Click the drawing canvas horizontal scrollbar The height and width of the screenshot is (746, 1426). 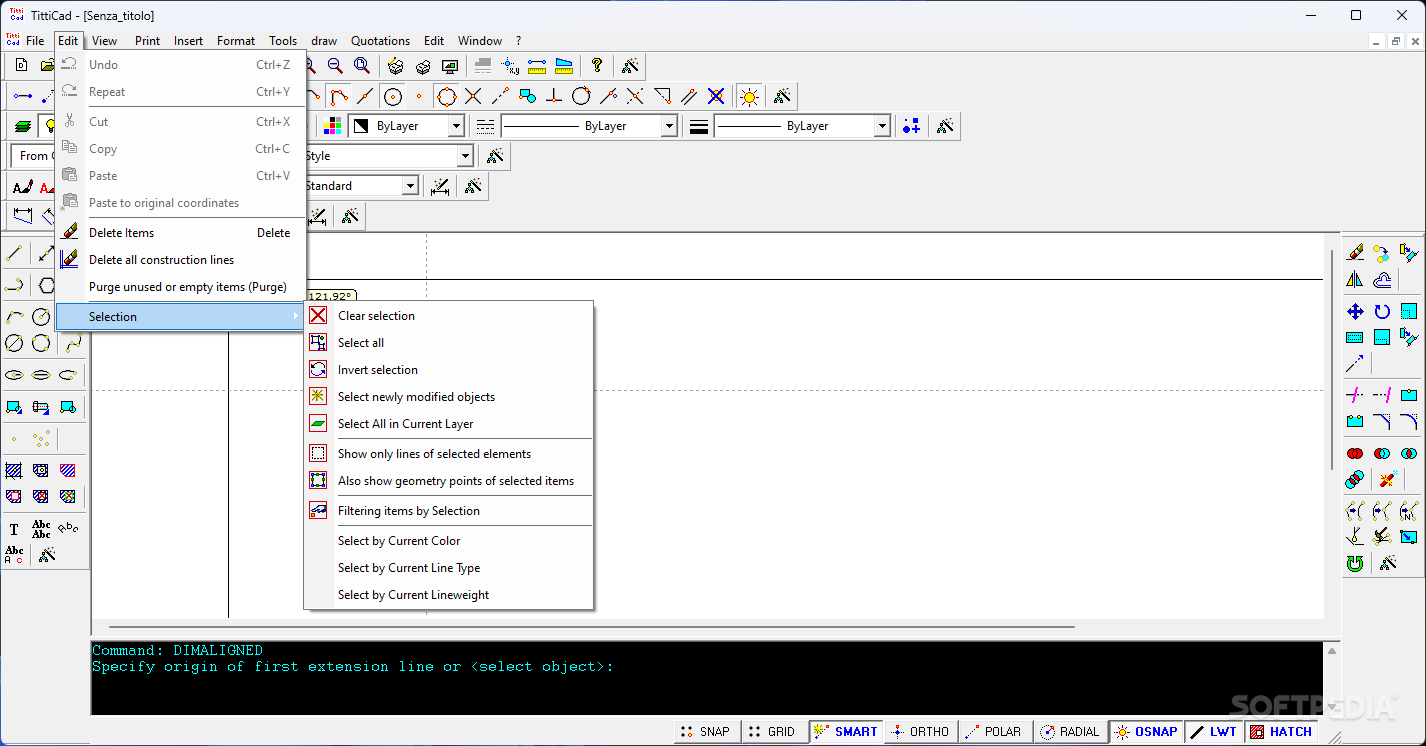(x=590, y=627)
